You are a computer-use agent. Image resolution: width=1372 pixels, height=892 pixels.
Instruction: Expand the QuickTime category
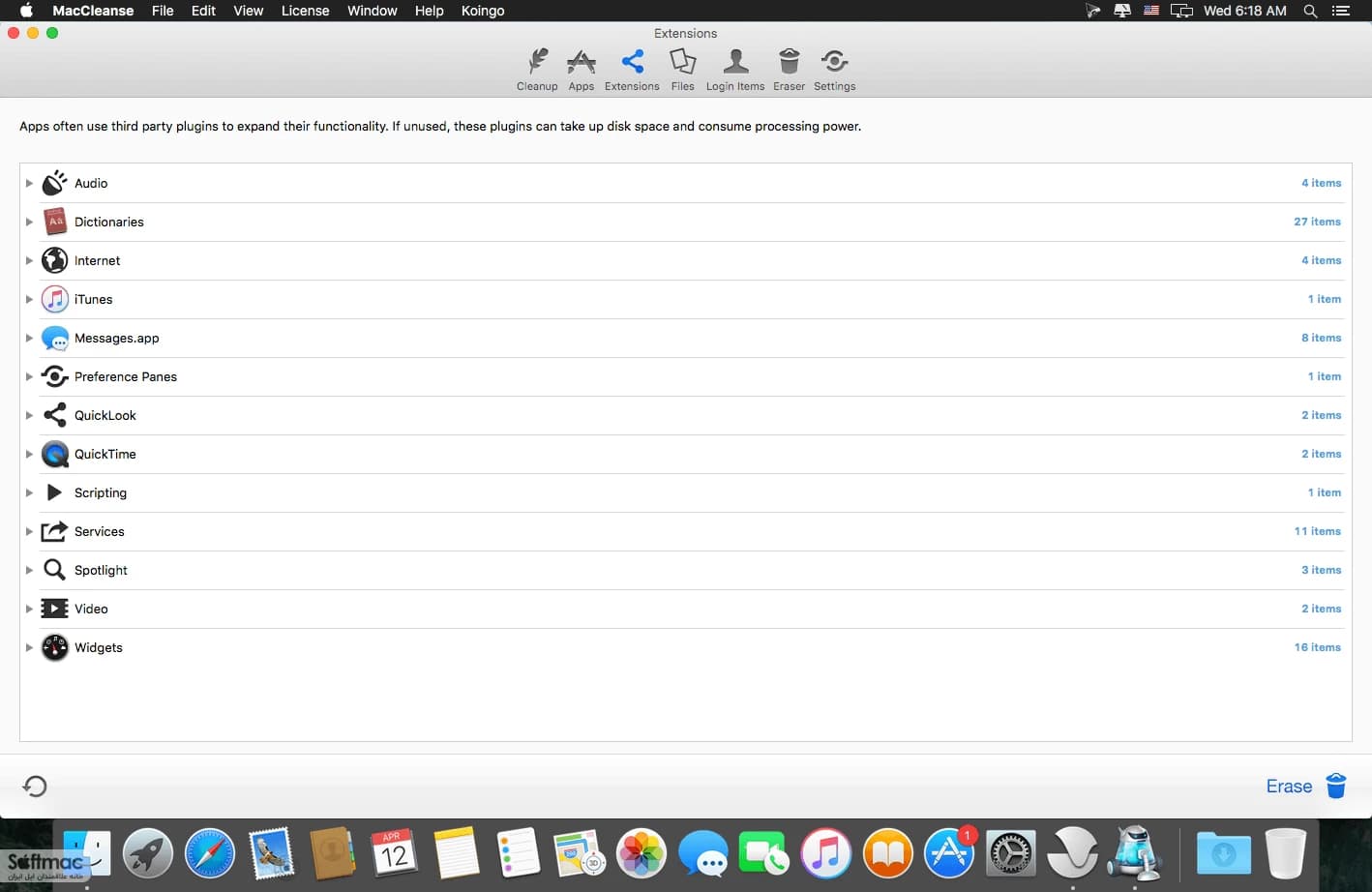point(29,454)
